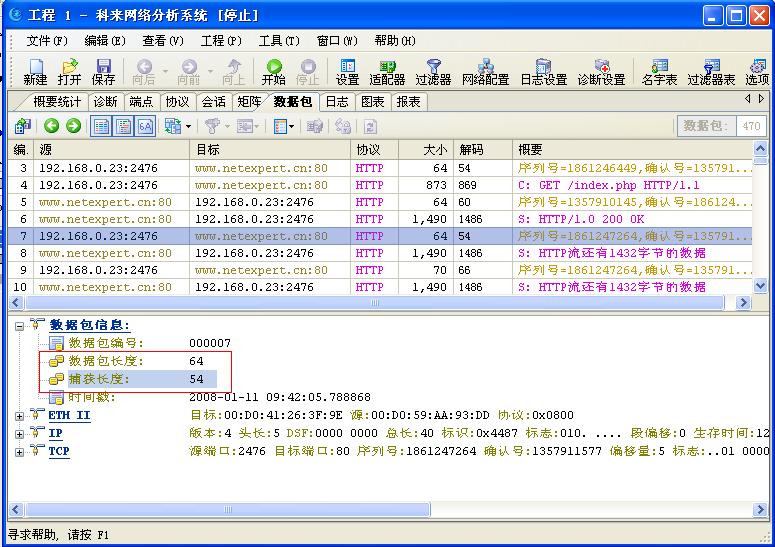
Task: Switch to the 概要统计 tab
Action: [57, 101]
